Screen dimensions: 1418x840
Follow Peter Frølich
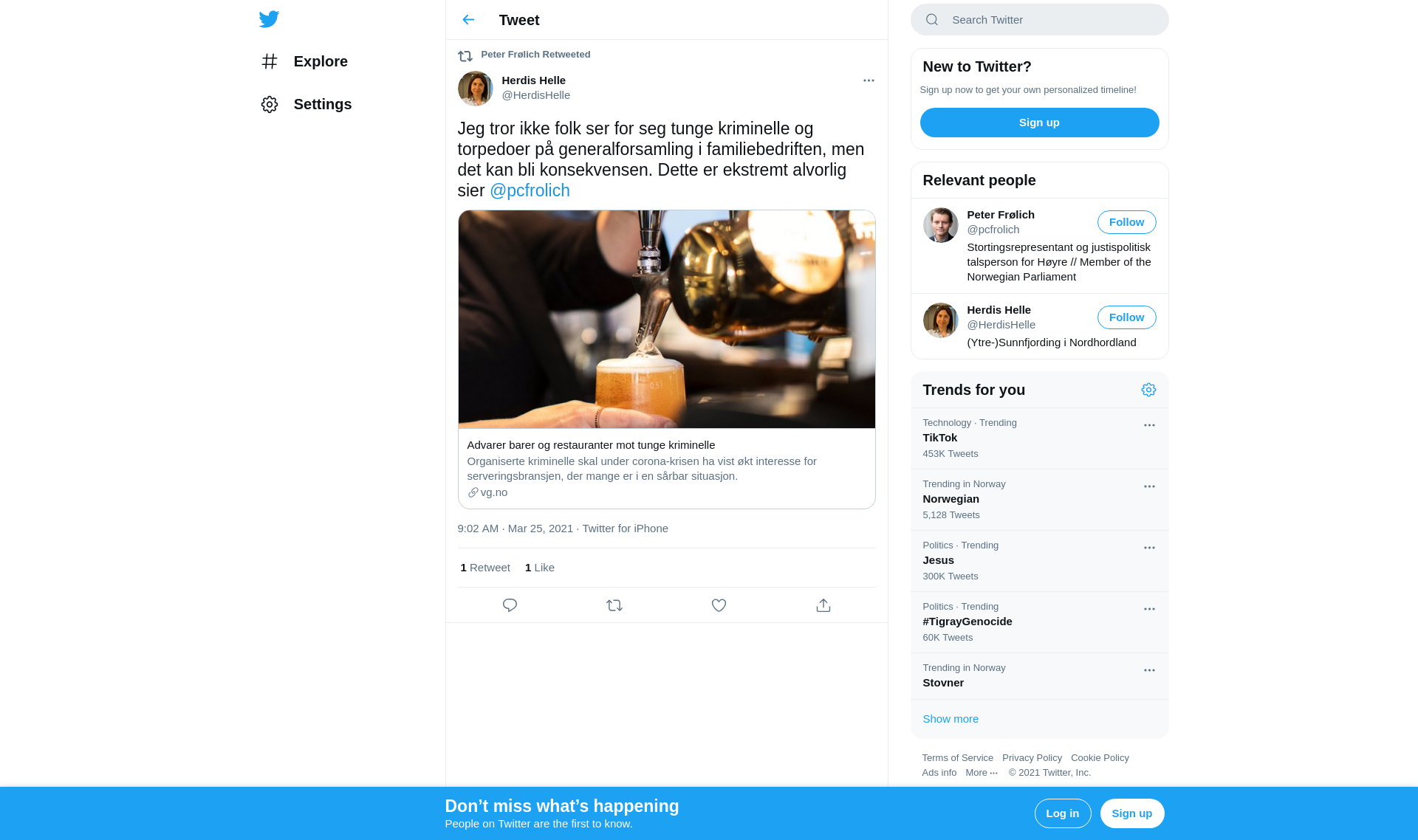pos(1126,222)
